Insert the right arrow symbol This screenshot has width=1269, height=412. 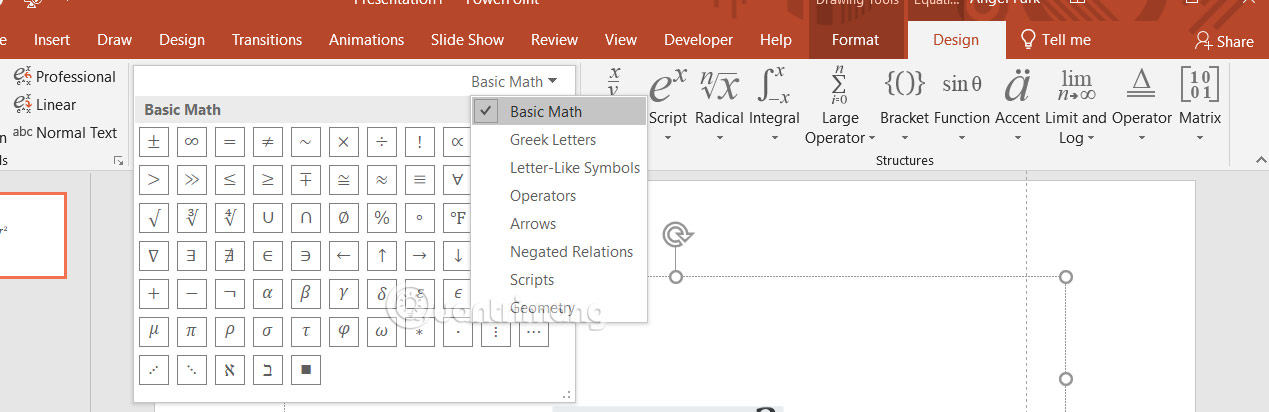(420, 256)
